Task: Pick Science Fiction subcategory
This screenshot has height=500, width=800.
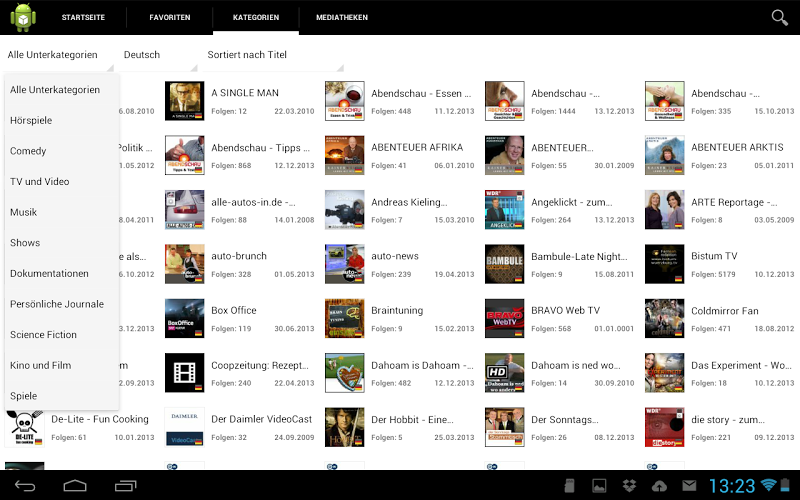Action: (43, 335)
